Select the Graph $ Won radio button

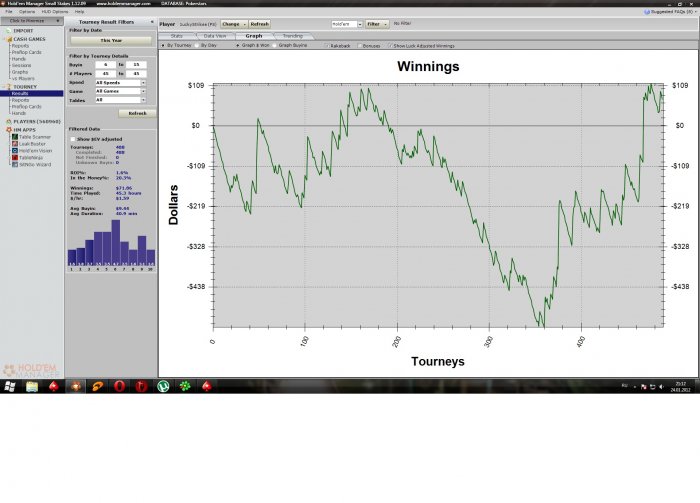[x=238, y=46]
